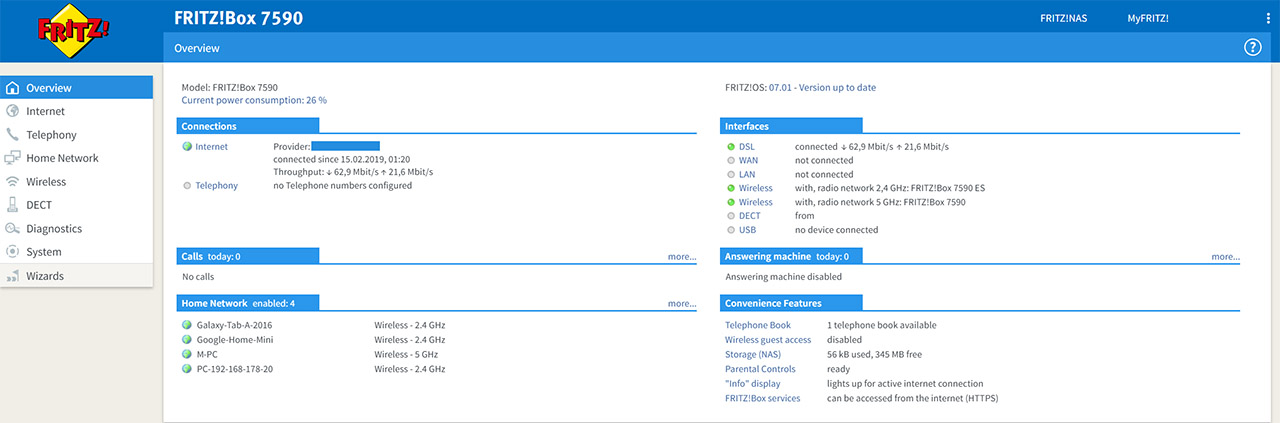Screen dimensions: 1280x423
Task: Click green dot beside M-PC device
Action: pos(187,354)
